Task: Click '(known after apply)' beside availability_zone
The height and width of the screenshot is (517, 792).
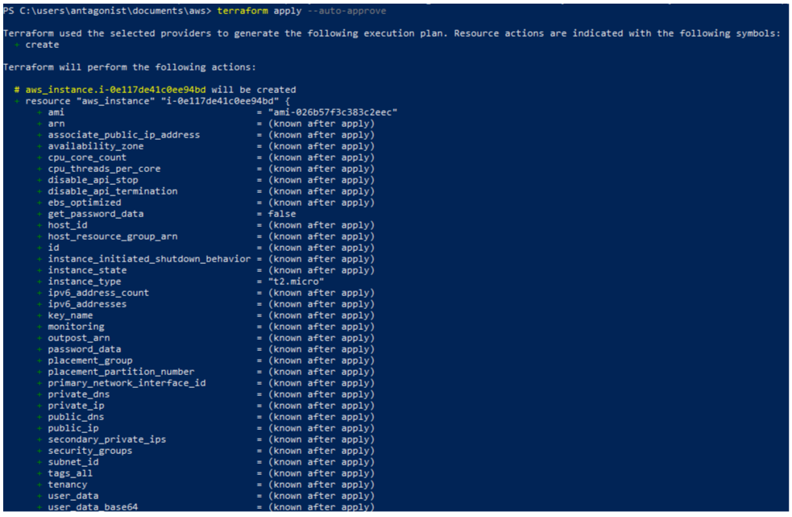Action: (322, 146)
